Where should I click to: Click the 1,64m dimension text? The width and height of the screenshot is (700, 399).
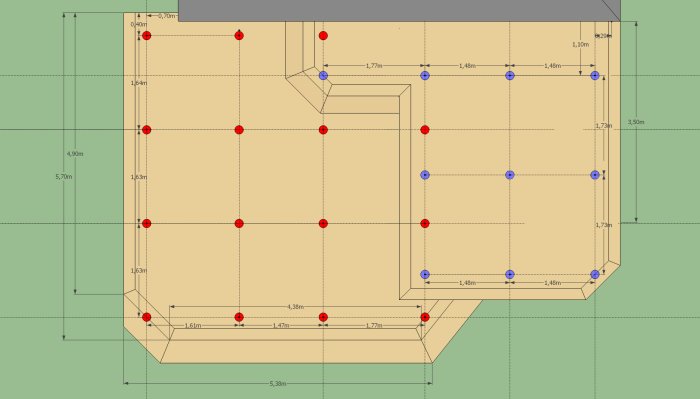[x=139, y=83]
